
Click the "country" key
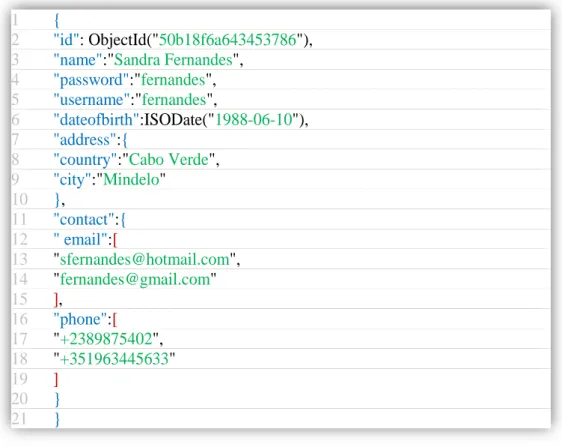(85, 160)
